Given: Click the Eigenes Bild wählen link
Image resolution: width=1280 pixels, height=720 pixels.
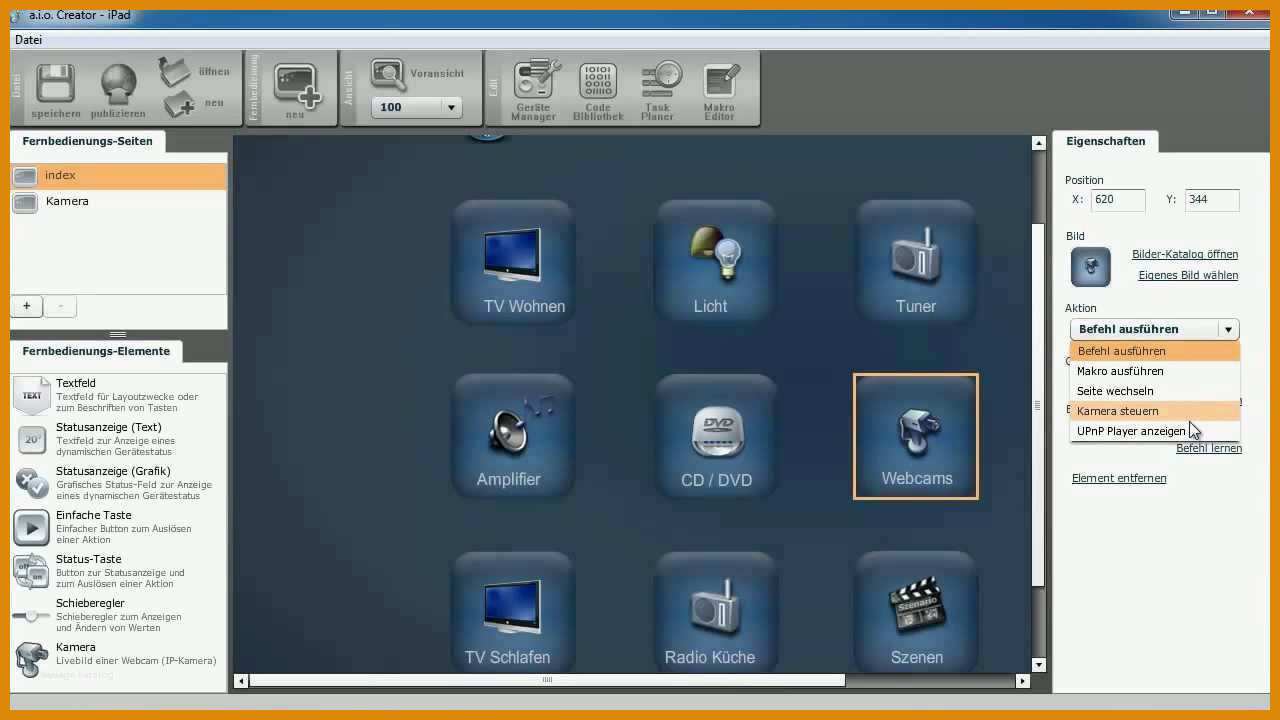Looking at the screenshot, I should coord(1188,275).
